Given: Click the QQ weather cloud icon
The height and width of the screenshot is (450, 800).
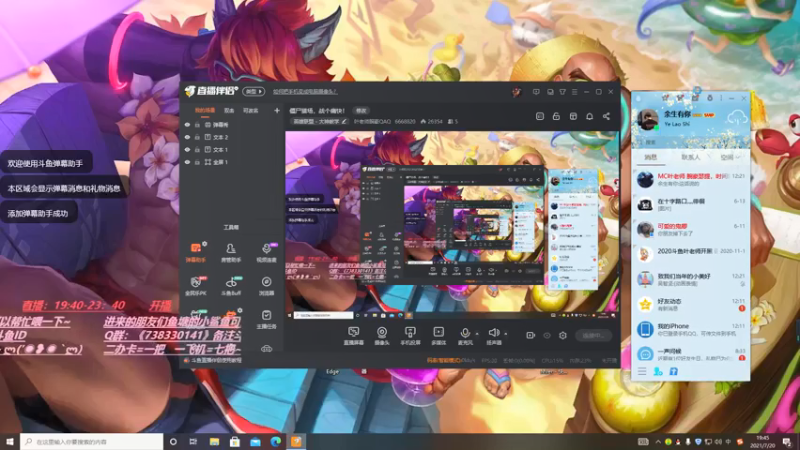Looking at the screenshot, I should tap(737, 119).
